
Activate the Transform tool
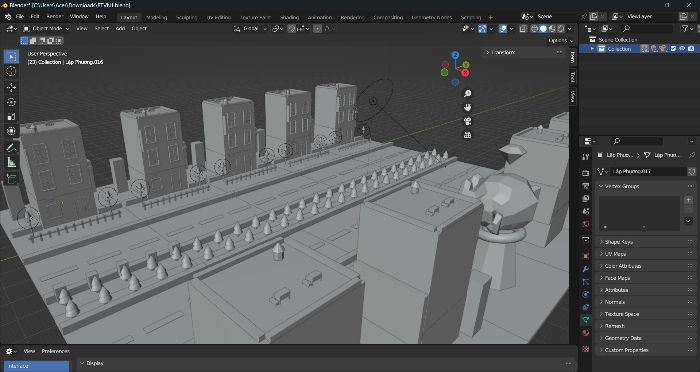click(11, 131)
